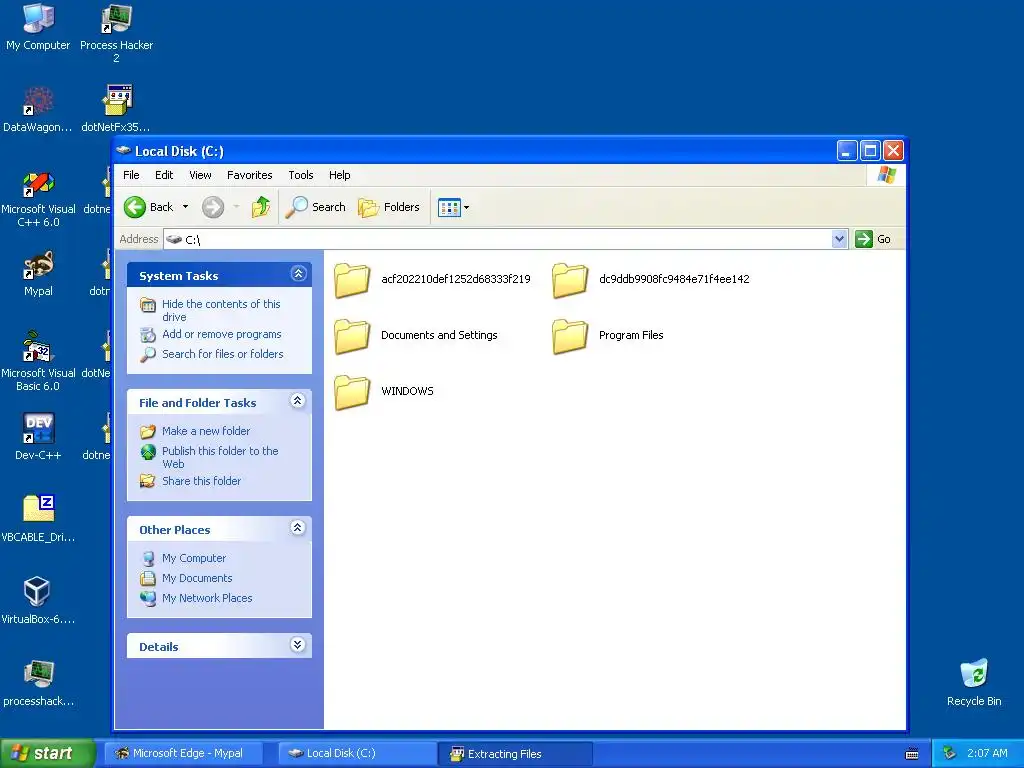The width and height of the screenshot is (1024, 768).
Task: Maximize the Local Disk (C:) window
Action: 871,152
